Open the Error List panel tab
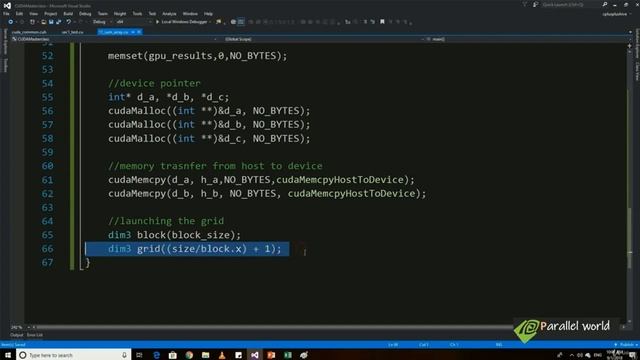 point(35,335)
